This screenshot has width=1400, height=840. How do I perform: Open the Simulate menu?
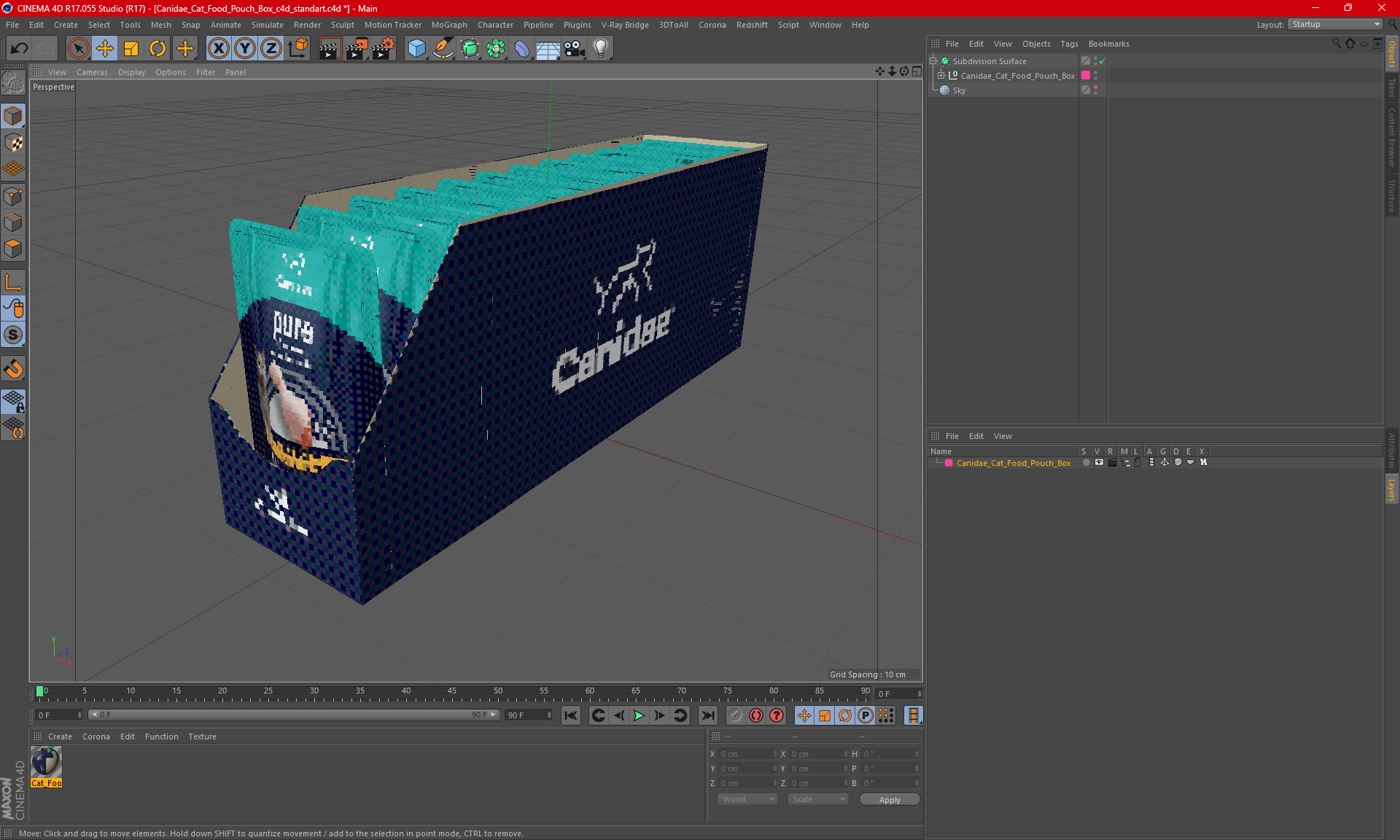268,25
